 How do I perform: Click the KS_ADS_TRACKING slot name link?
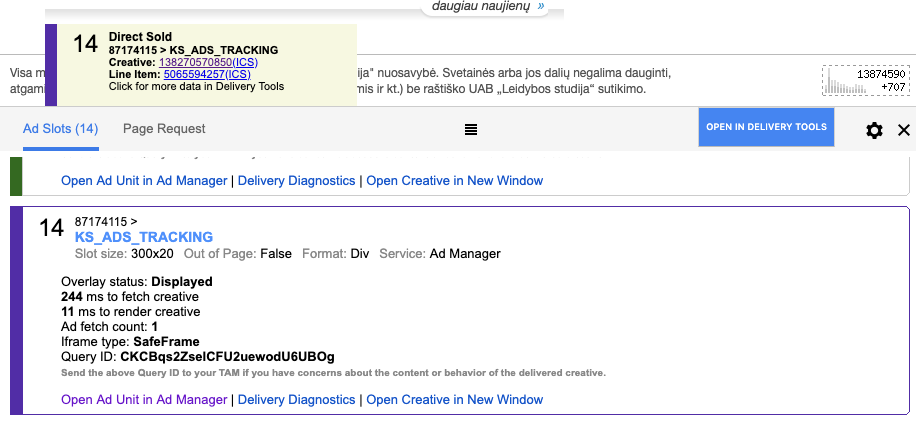point(144,237)
